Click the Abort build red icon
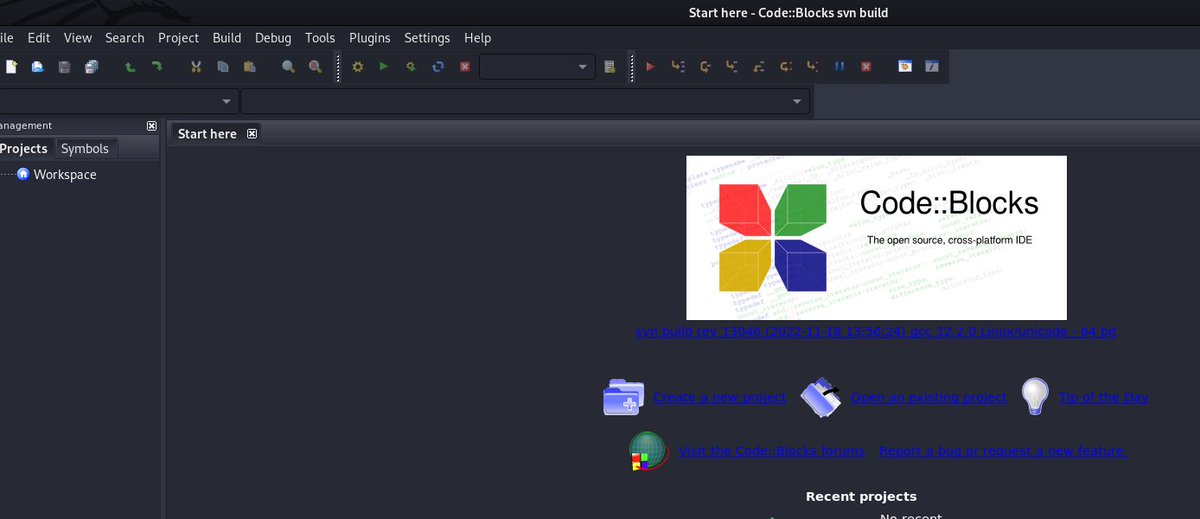 465,67
